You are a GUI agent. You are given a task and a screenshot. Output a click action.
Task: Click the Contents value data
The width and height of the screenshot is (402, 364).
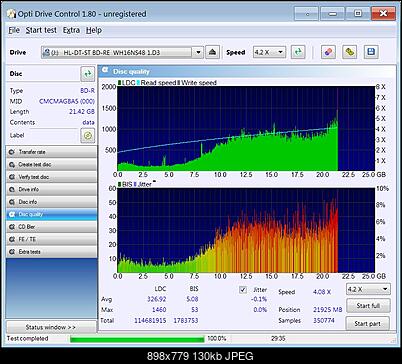click(88, 122)
